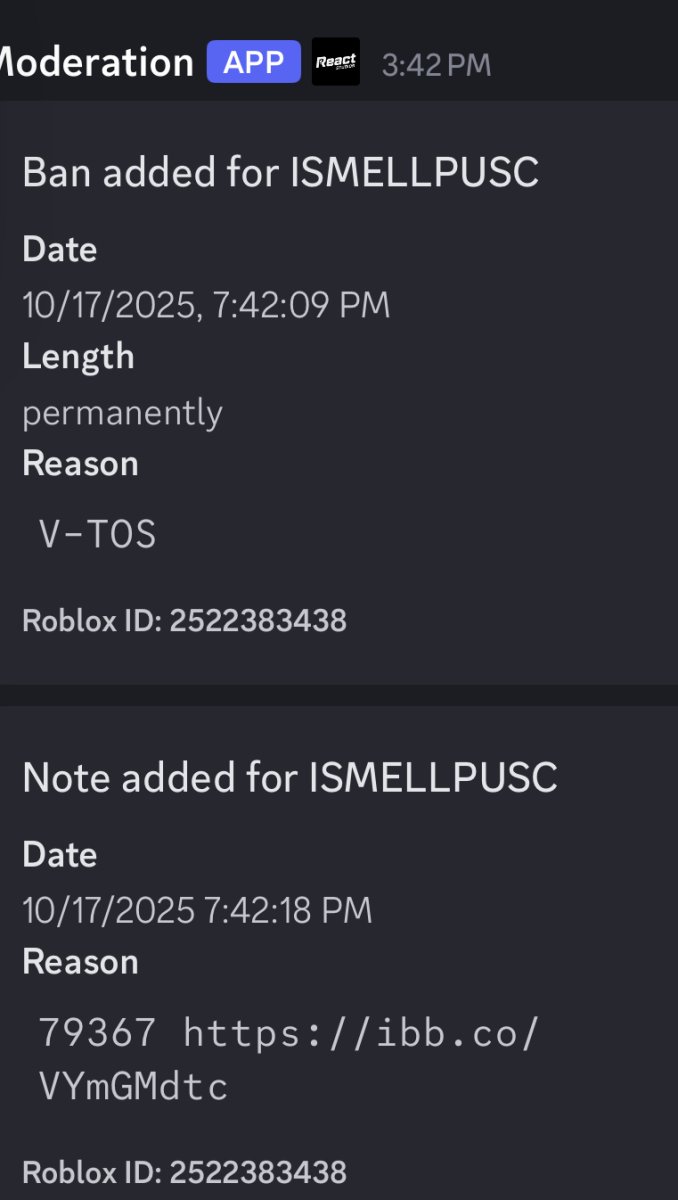Select the 'permanently' length value

coord(122,411)
